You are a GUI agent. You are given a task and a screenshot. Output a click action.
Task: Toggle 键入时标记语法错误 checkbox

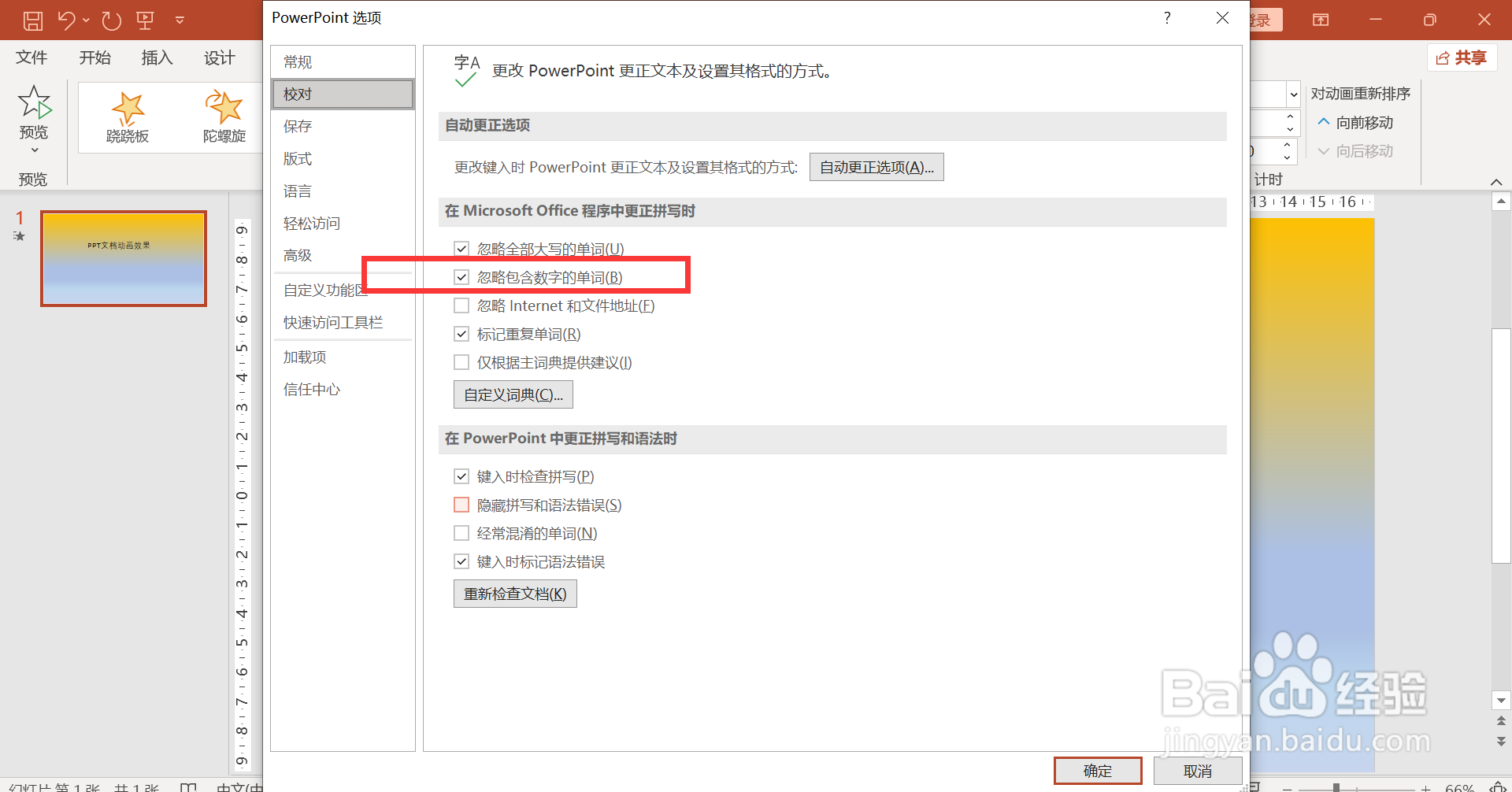click(x=461, y=561)
